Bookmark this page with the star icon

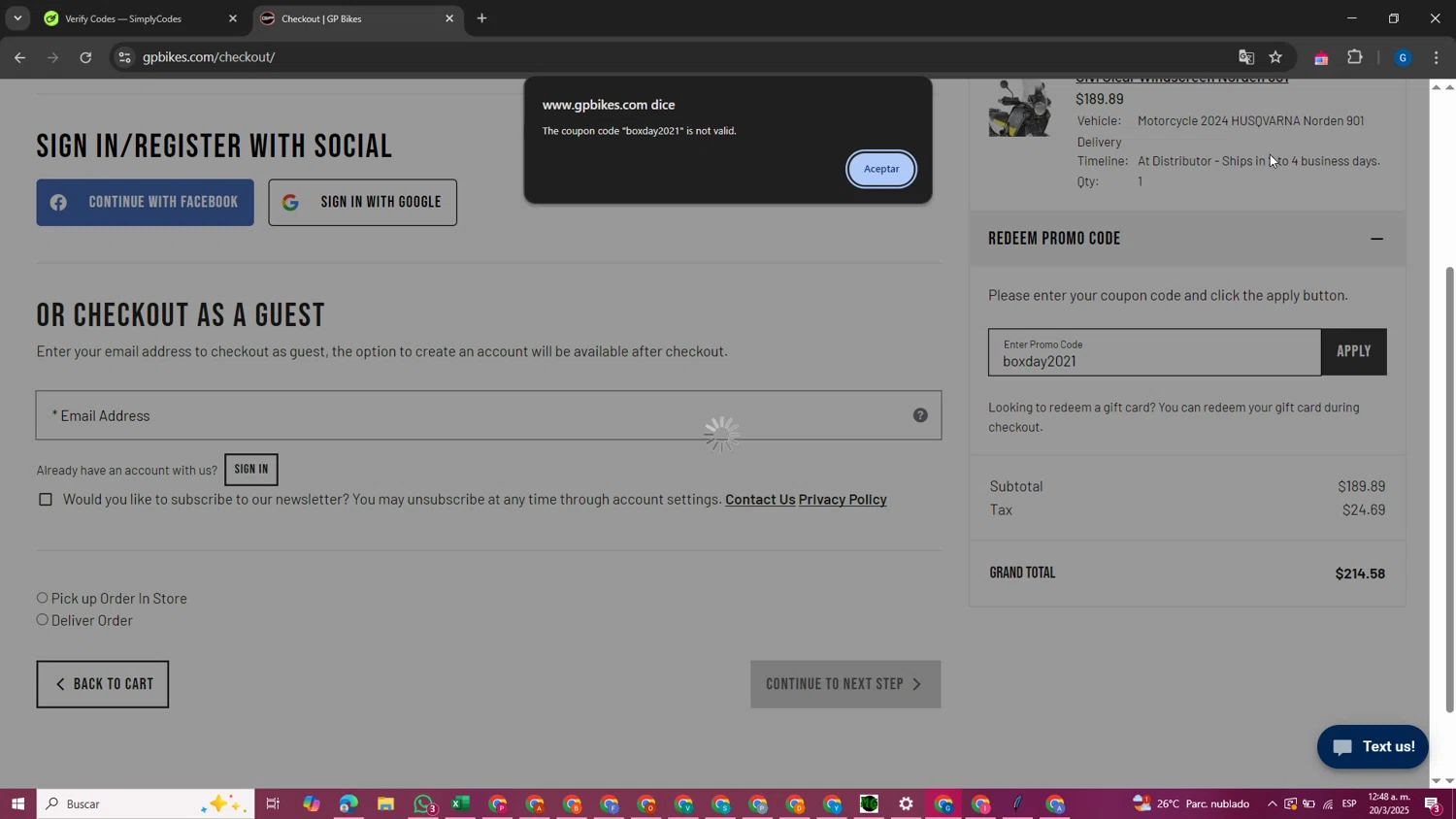pyautogui.click(x=1275, y=57)
